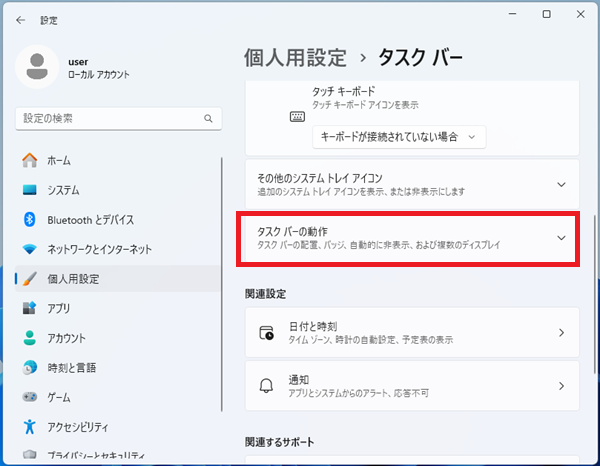Expand その他のシステム トレイ アイコン section
The width and height of the screenshot is (600, 466).
(x=411, y=184)
